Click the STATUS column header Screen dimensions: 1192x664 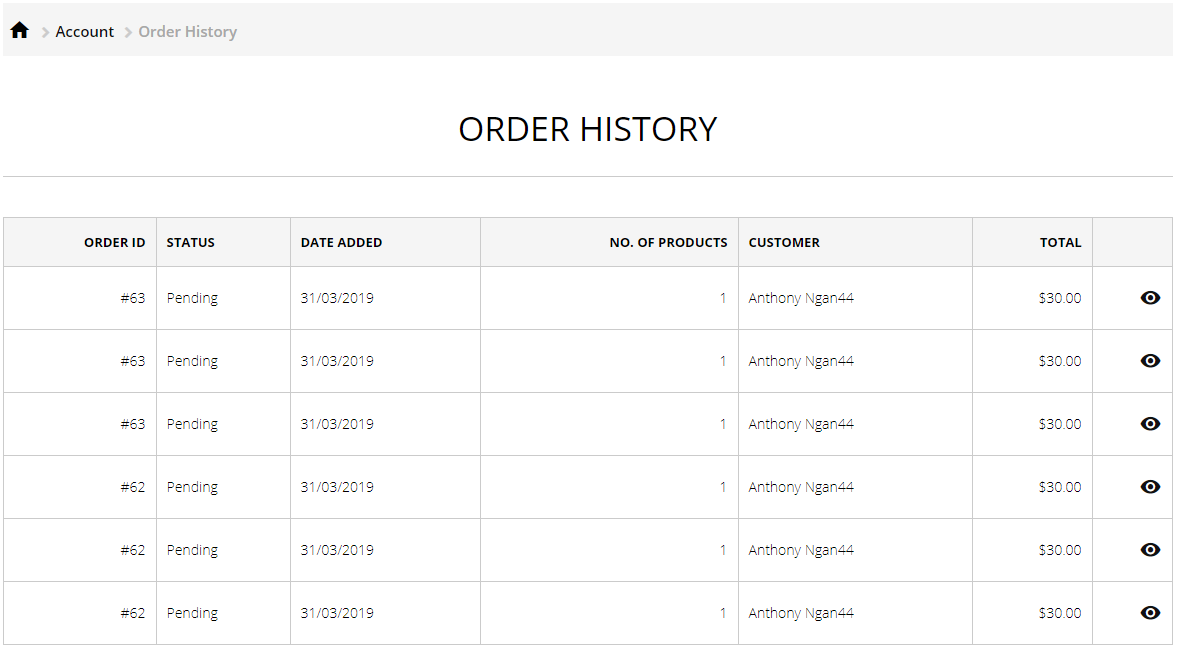191,243
